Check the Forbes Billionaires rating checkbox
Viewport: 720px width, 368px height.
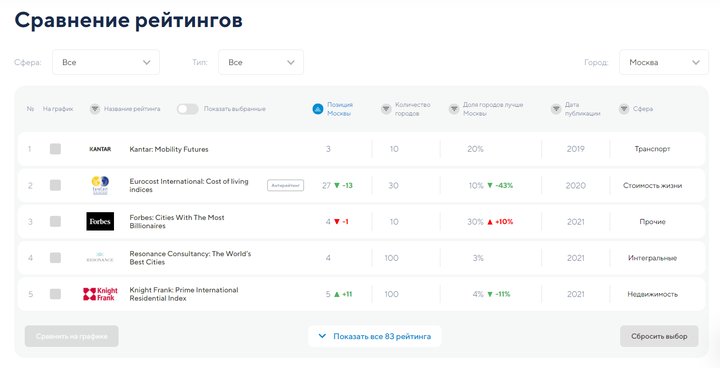click(55, 221)
